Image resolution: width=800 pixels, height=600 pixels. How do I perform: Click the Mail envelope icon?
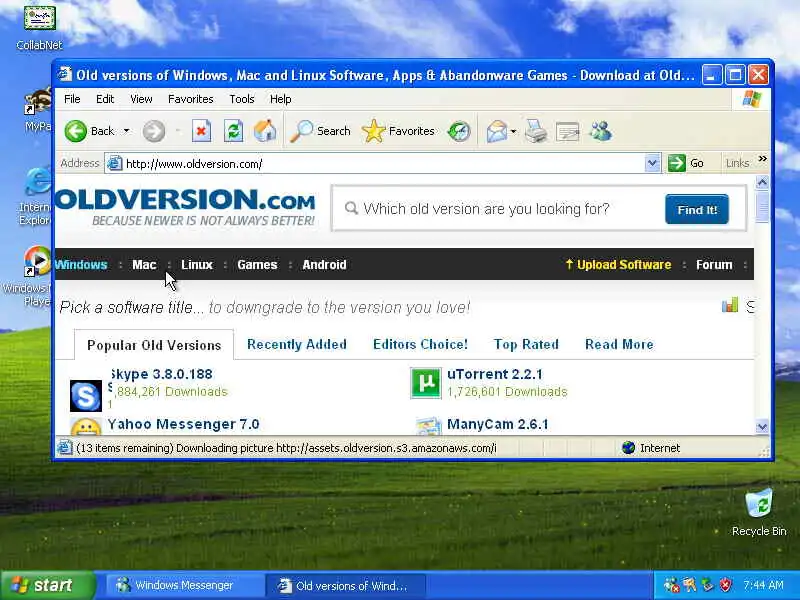click(496, 132)
